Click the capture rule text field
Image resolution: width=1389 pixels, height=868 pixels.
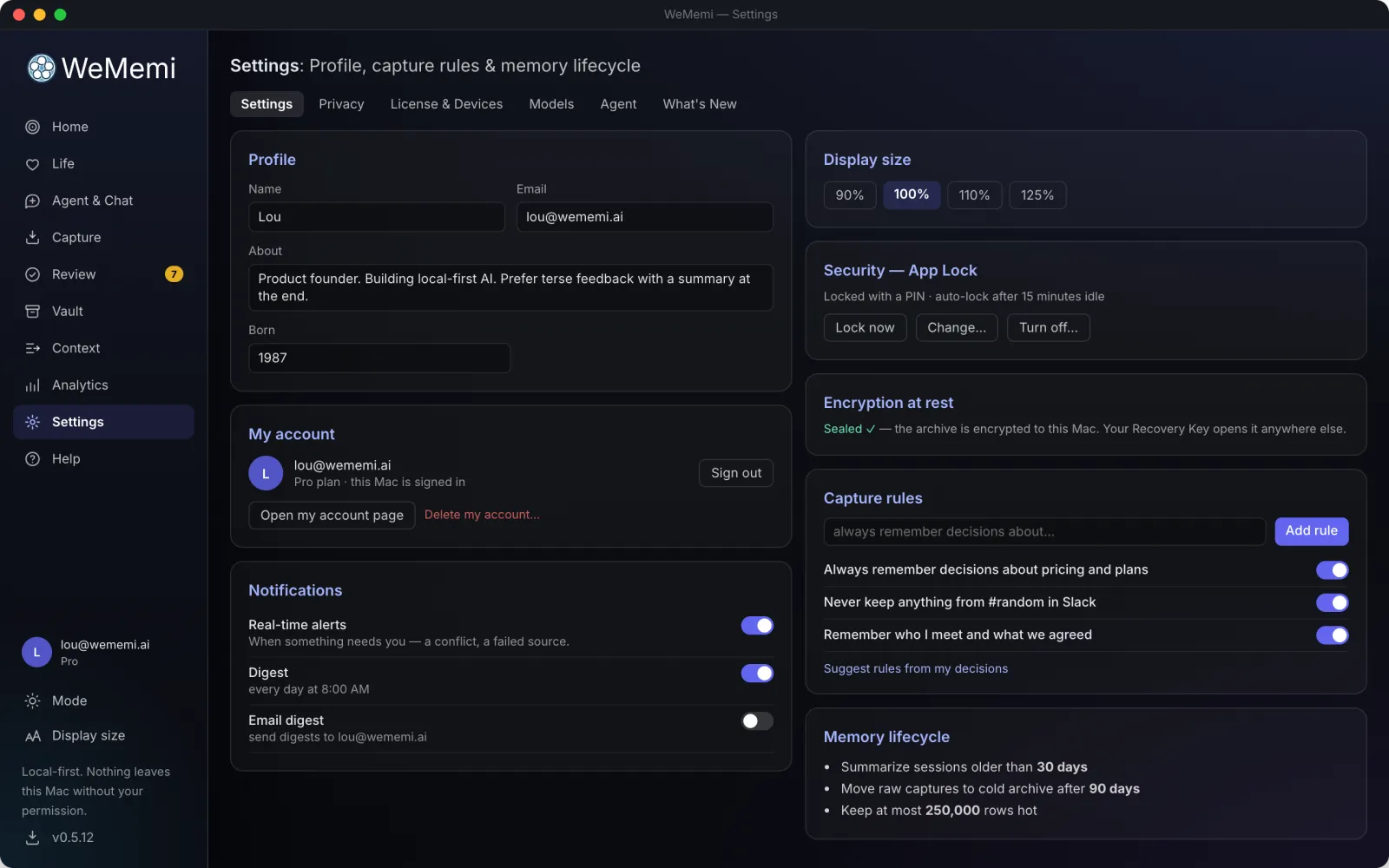[1044, 532]
